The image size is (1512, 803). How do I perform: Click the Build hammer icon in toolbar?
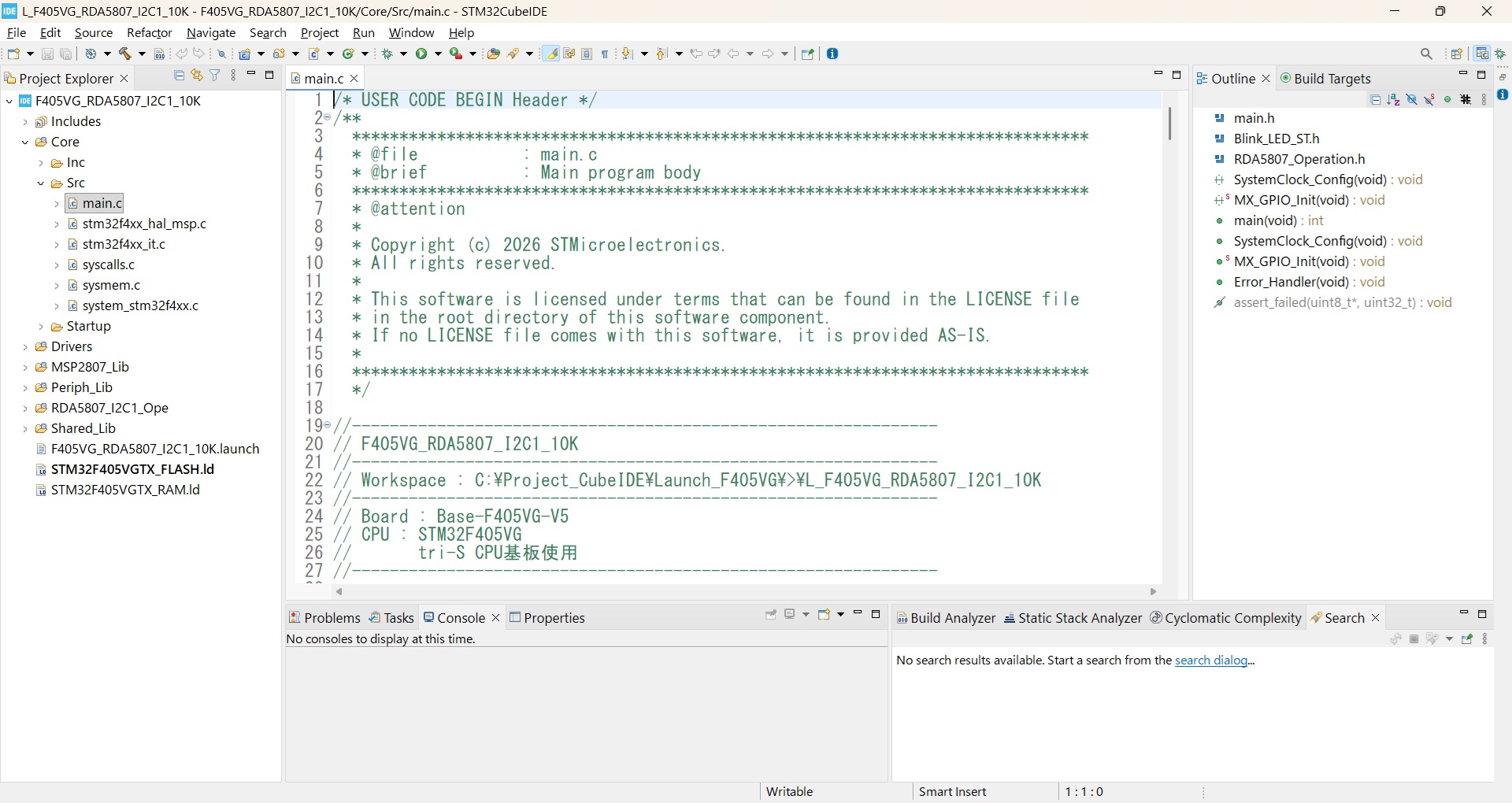[125, 54]
